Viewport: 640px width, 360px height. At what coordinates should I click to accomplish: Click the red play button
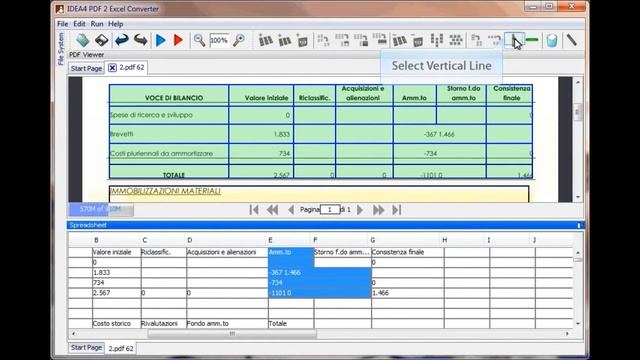pos(178,40)
